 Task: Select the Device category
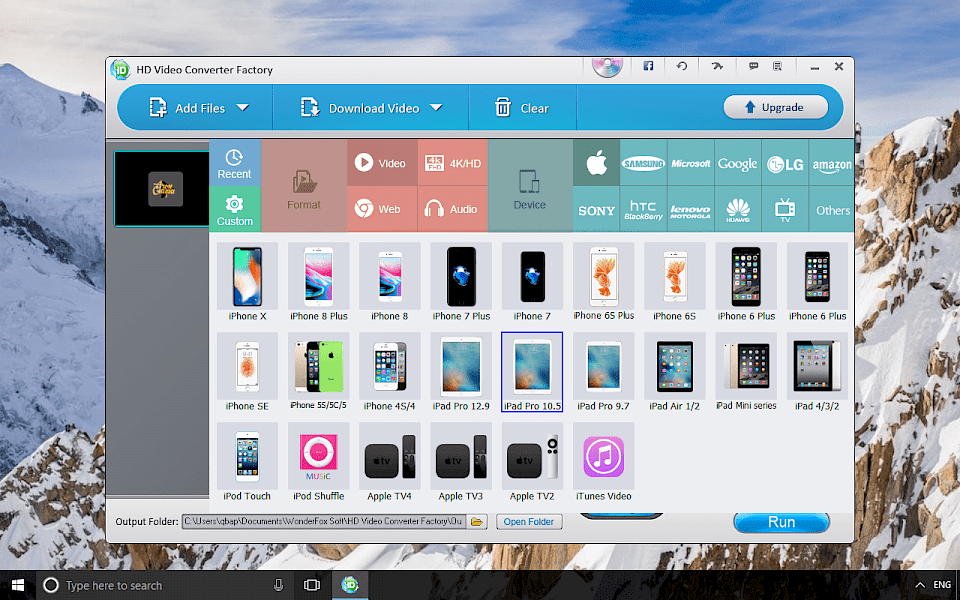pyautogui.click(x=530, y=186)
